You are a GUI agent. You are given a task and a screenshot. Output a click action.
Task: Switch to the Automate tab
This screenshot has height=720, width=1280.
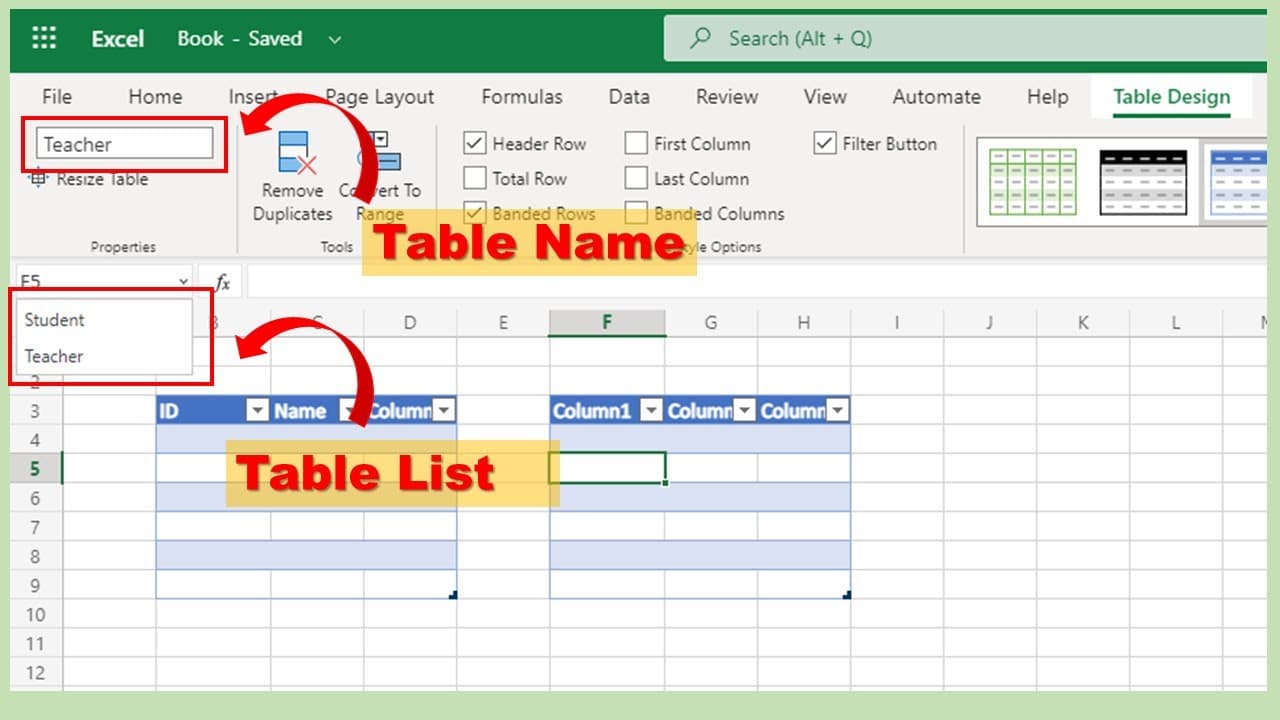936,97
